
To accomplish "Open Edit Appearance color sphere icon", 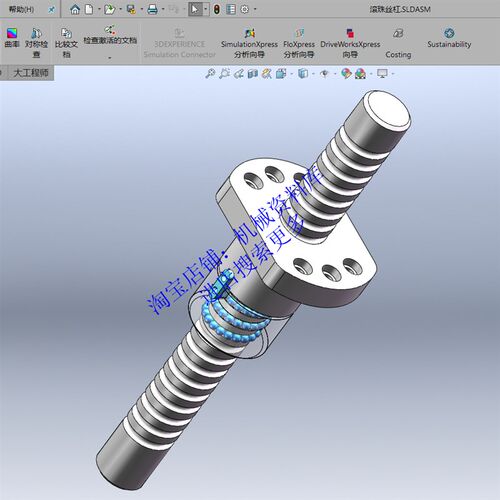I will tap(346, 73).
